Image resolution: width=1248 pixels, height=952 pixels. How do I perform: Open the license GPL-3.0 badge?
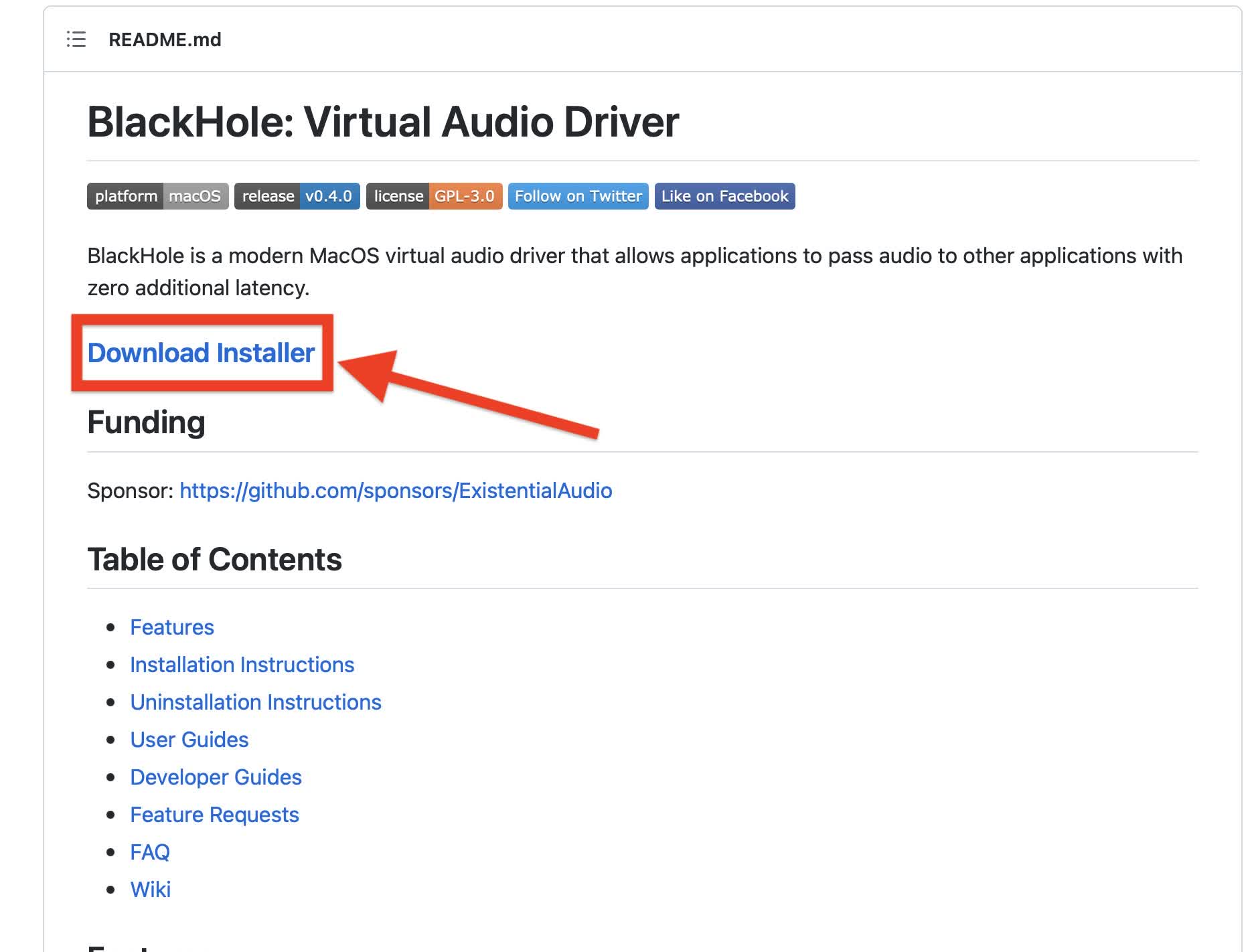tap(435, 196)
